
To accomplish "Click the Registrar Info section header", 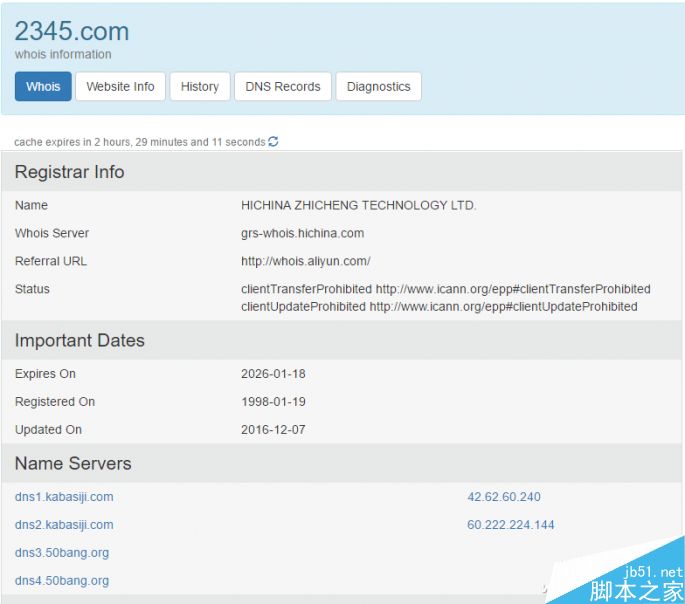I will (x=70, y=172).
